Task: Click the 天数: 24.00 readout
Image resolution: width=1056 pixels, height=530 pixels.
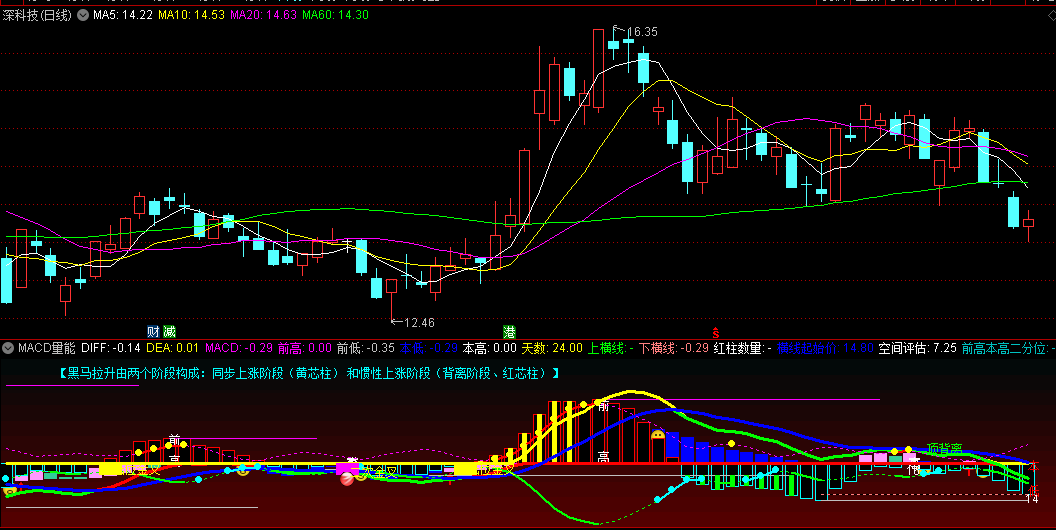Action: pos(552,348)
